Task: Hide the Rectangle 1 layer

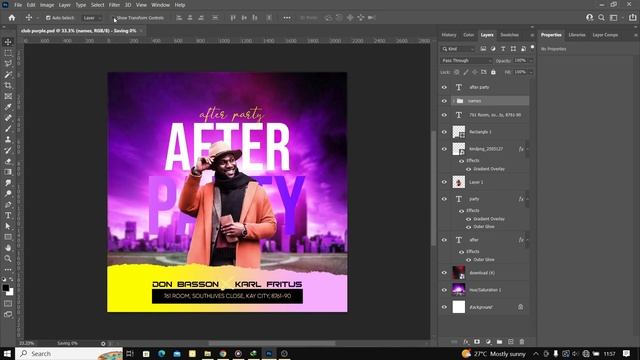Action: coord(444,132)
